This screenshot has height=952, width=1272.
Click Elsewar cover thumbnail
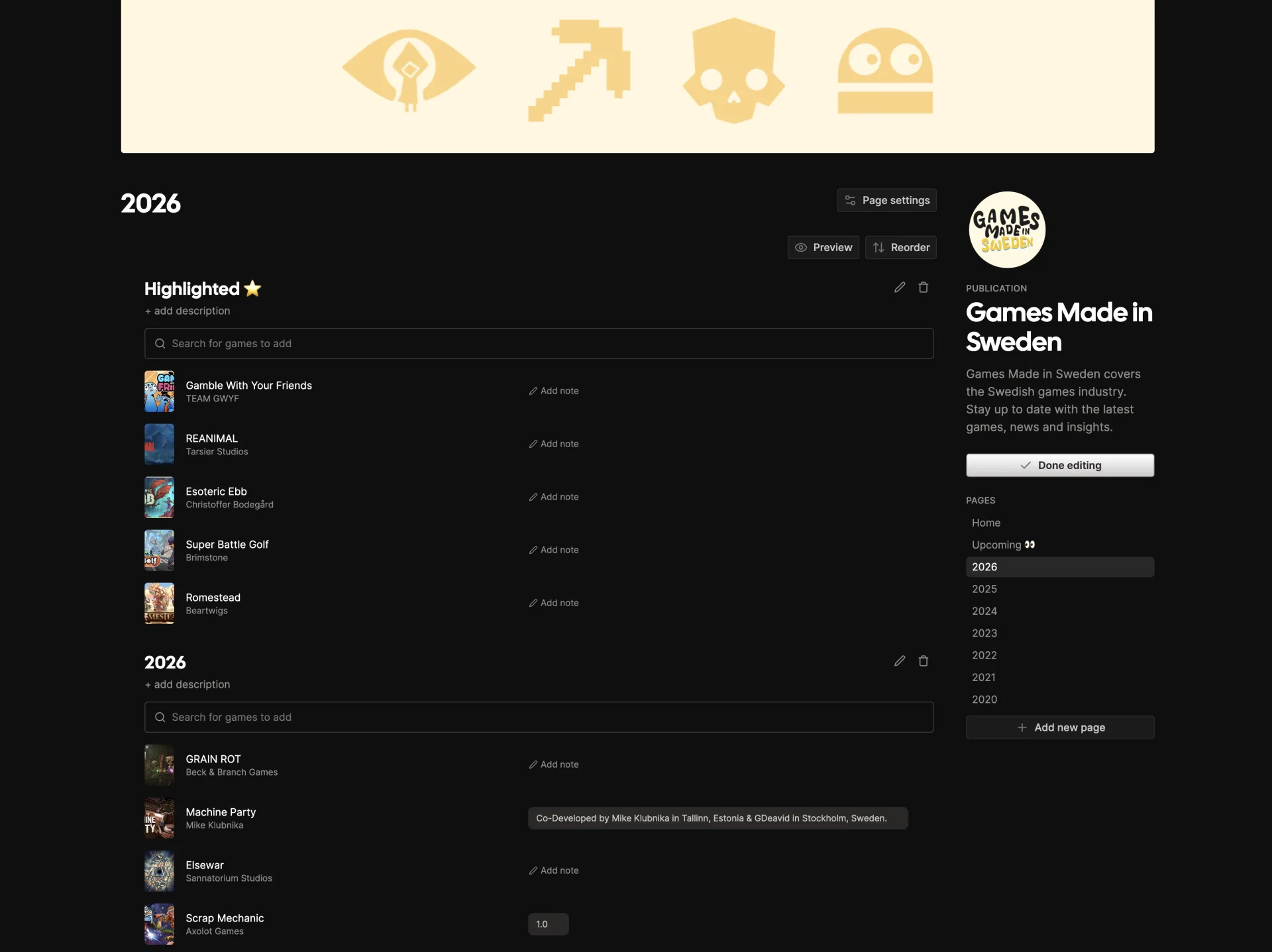pyautogui.click(x=160, y=871)
